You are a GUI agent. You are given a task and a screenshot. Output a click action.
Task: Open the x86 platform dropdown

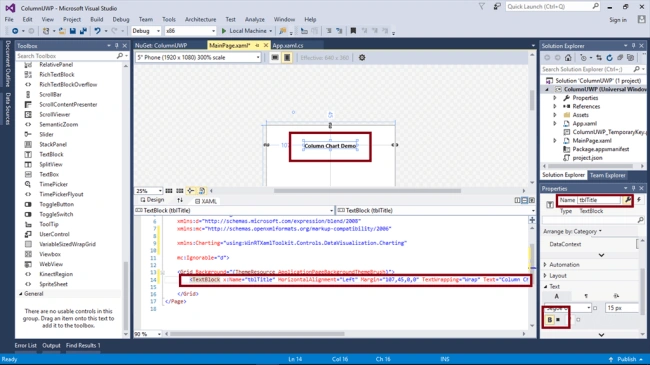tap(190, 31)
